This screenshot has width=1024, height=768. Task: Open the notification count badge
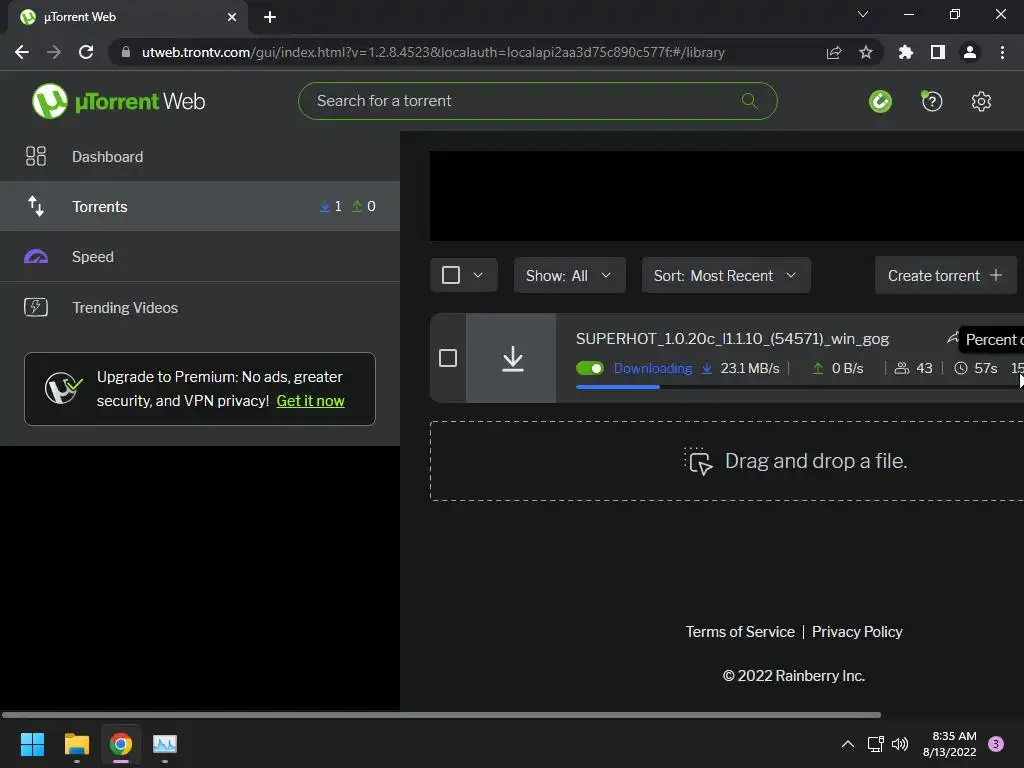coord(995,744)
